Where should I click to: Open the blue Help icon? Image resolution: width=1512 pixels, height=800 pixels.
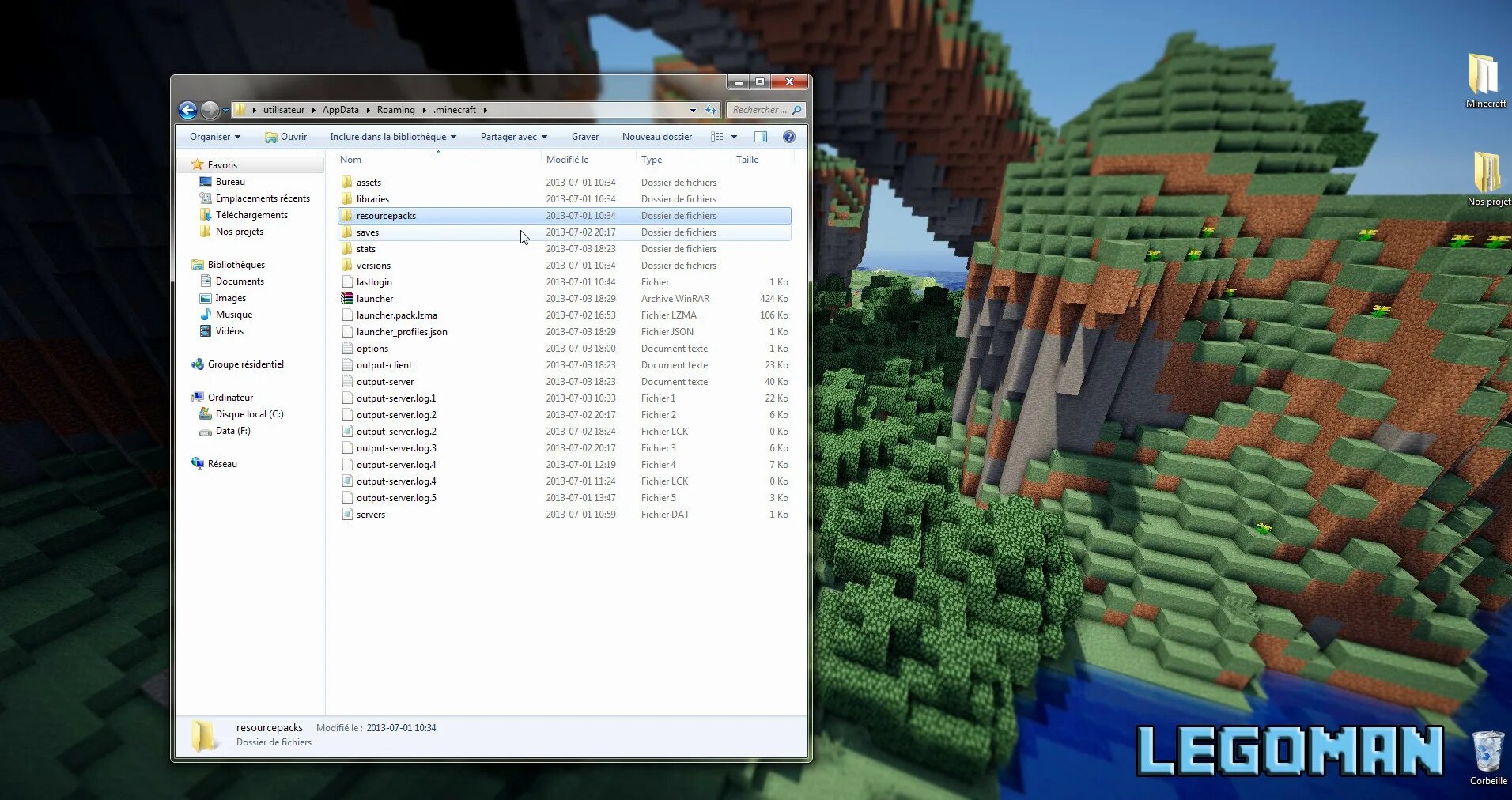[788, 137]
